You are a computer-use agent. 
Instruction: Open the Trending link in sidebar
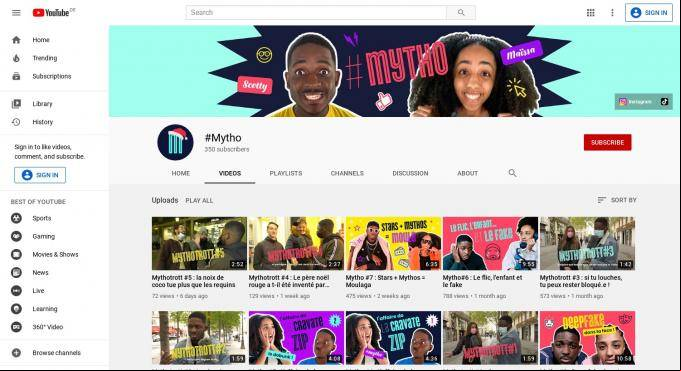(x=45, y=58)
